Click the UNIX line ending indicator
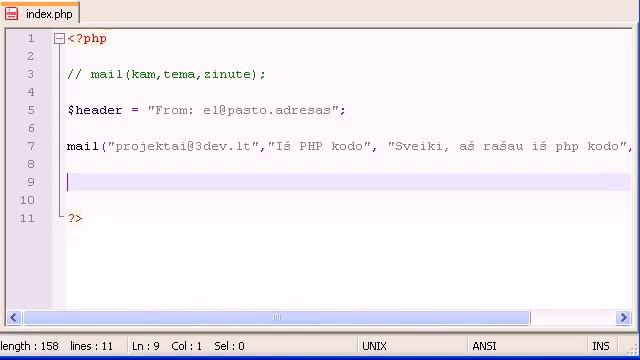640x360 pixels. click(374, 346)
